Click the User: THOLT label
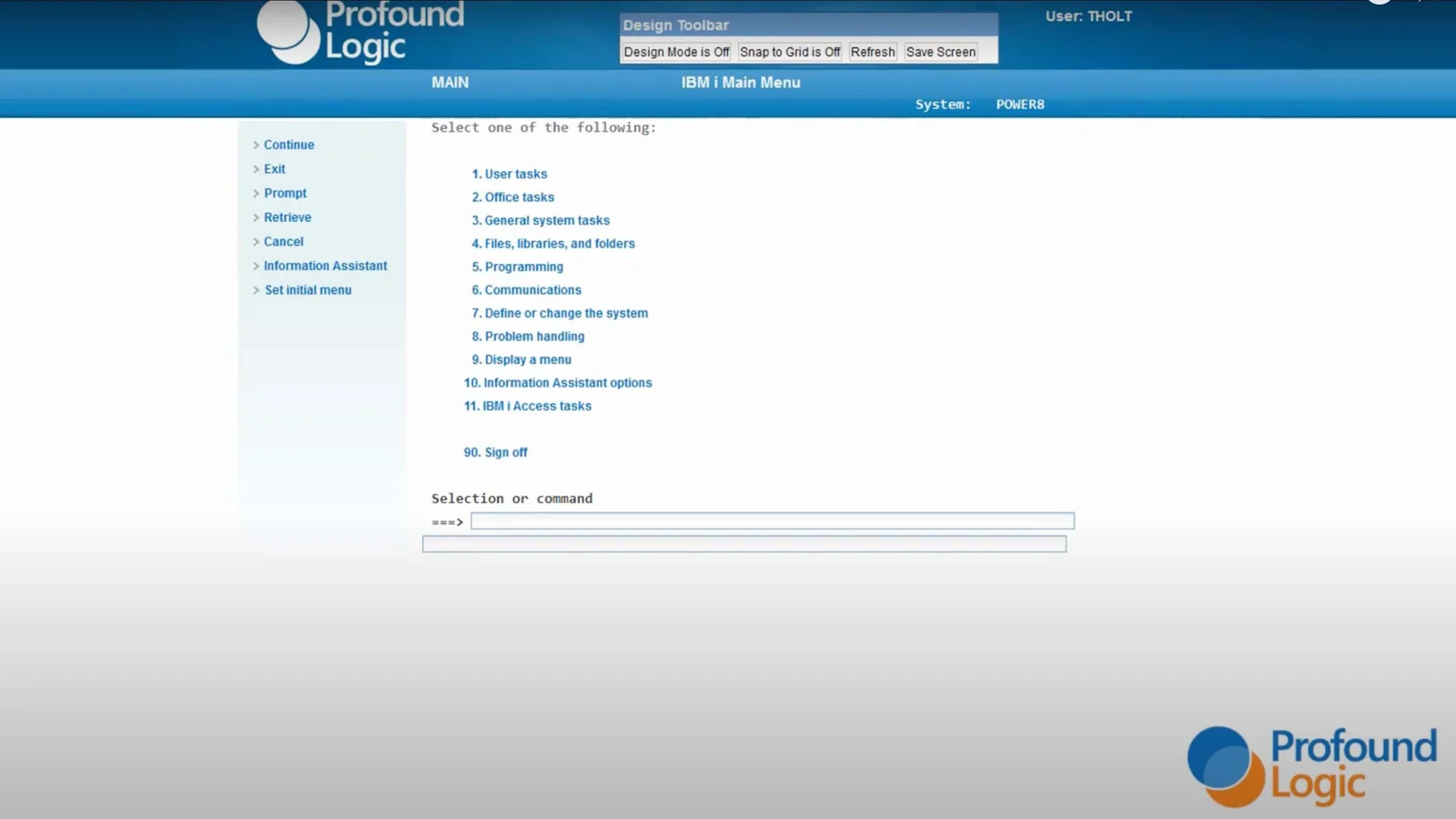This screenshot has width=1456, height=819. coord(1088,16)
